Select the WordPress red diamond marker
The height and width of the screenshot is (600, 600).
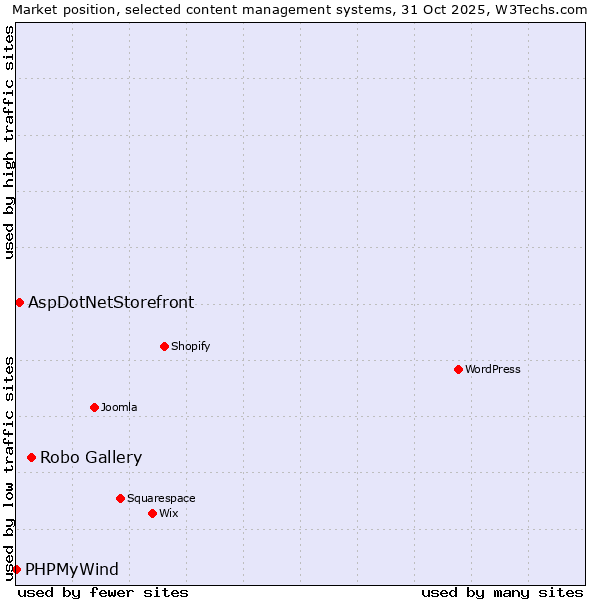click(x=458, y=369)
